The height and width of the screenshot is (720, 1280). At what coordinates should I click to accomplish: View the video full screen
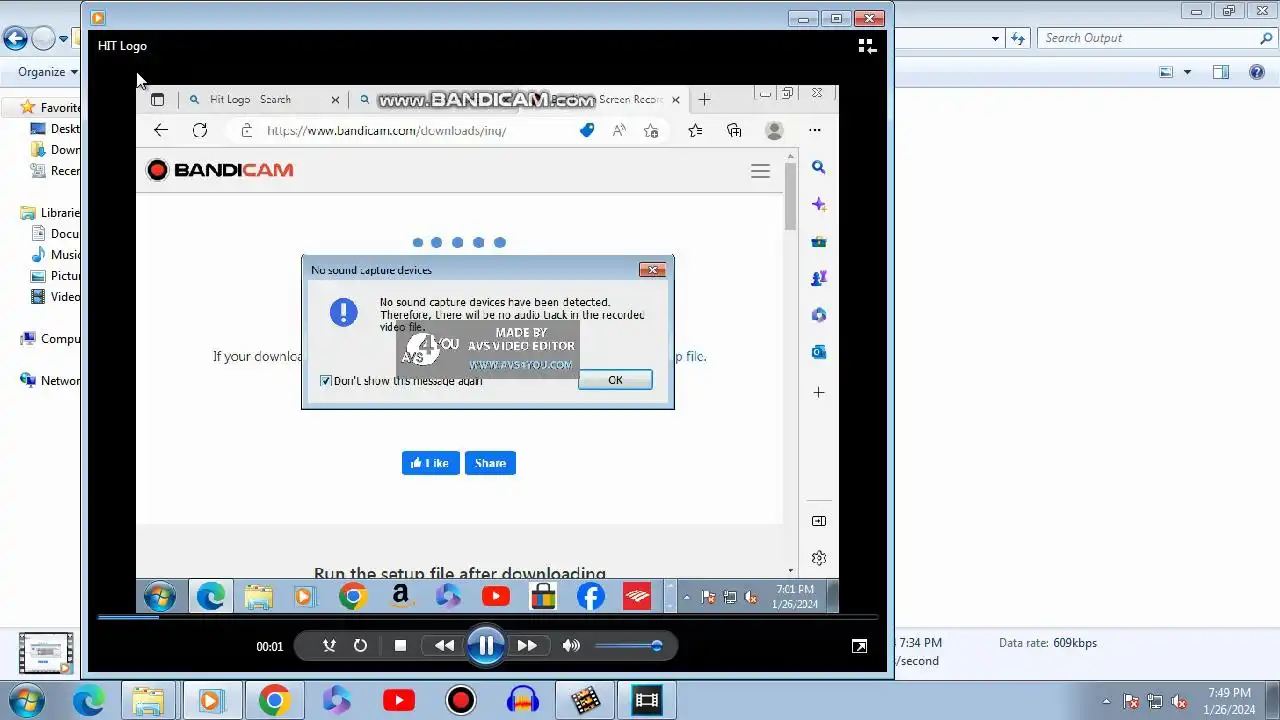859,646
